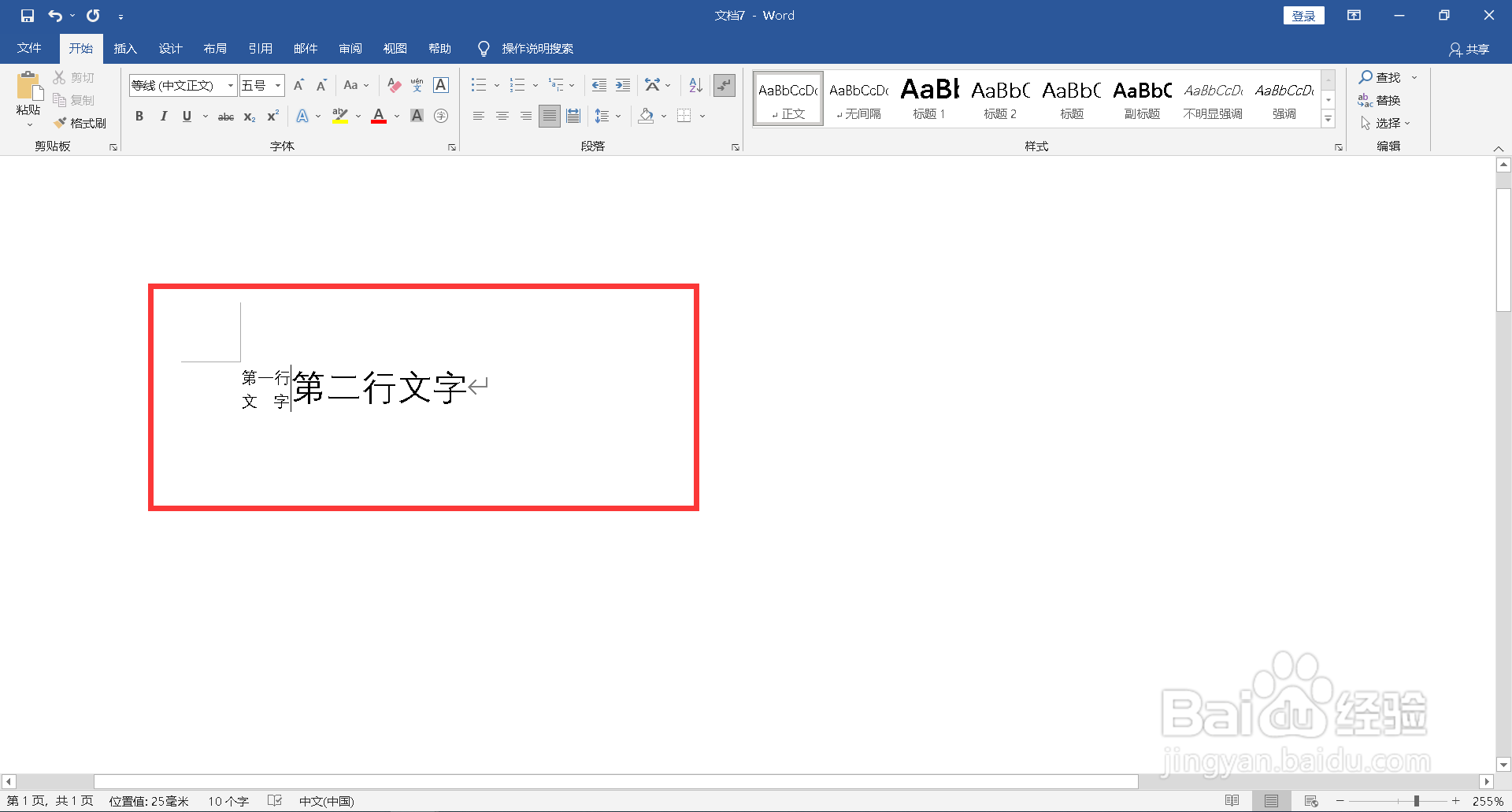Apply distributed alignment icon

pyautogui.click(x=573, y=117)
